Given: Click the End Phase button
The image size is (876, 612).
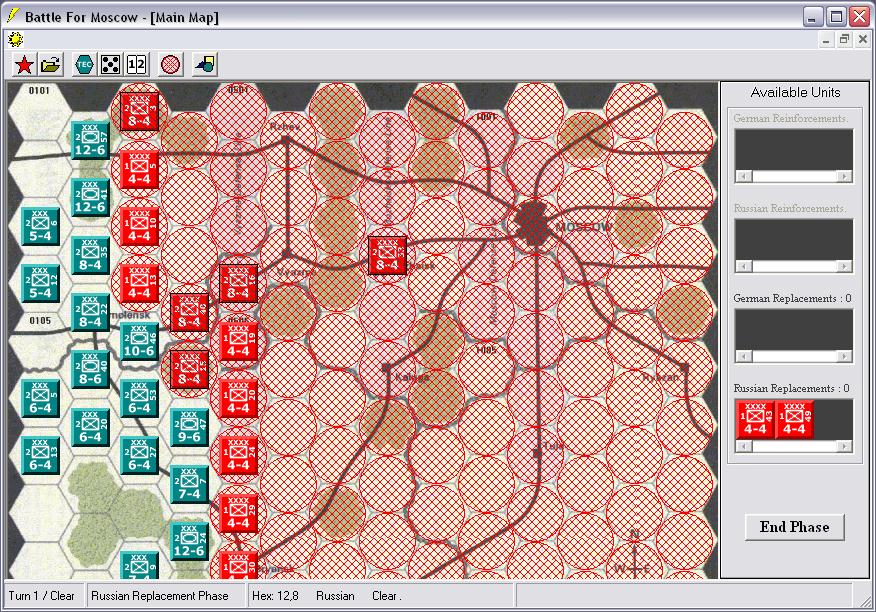Looking at the screenshot, I should (794, 527).
